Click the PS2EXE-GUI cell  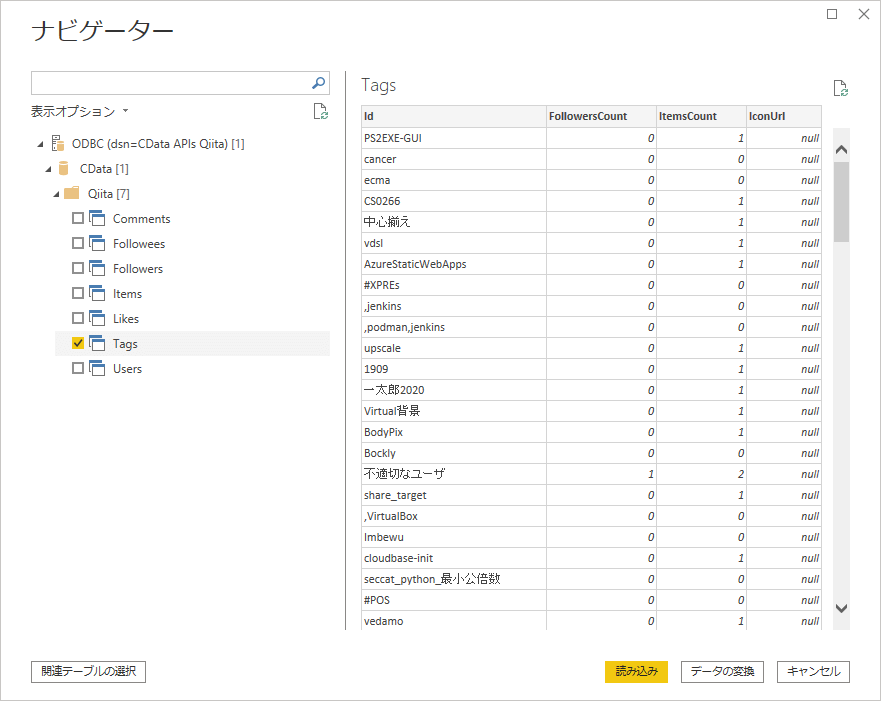point(454,138)
